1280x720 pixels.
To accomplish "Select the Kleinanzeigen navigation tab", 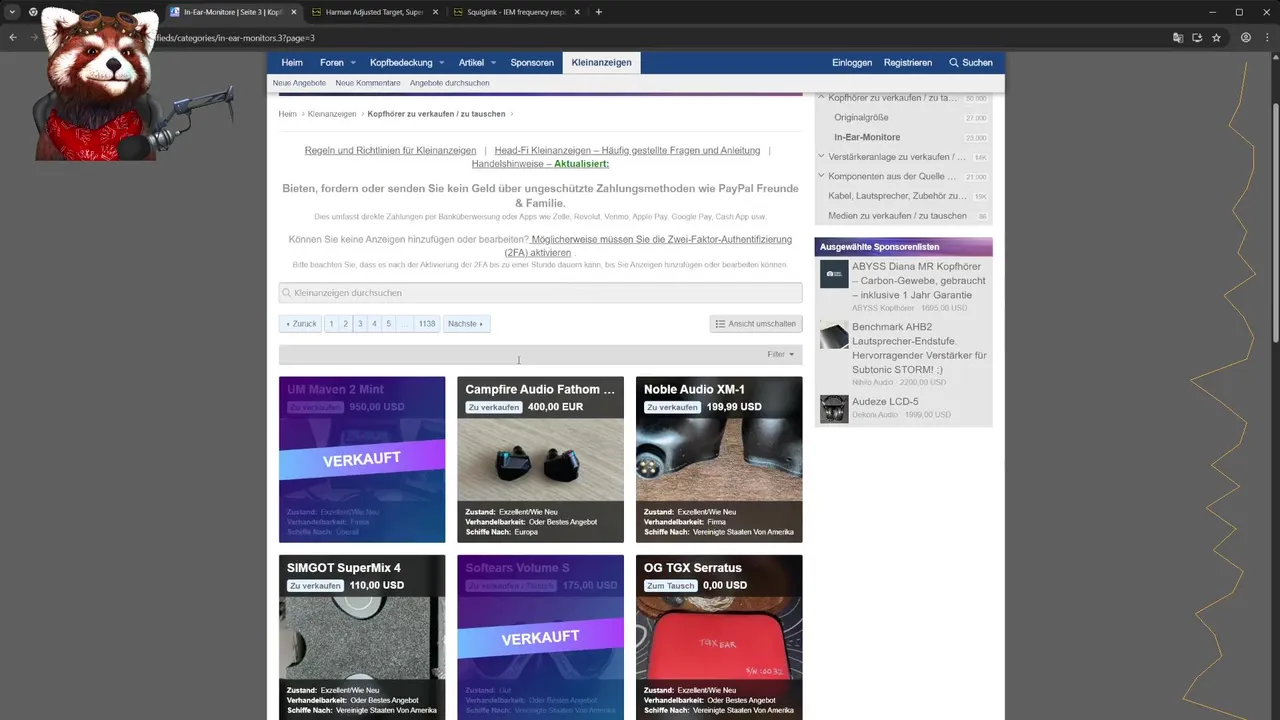I will pyautogui.click(x=601, y=62).
